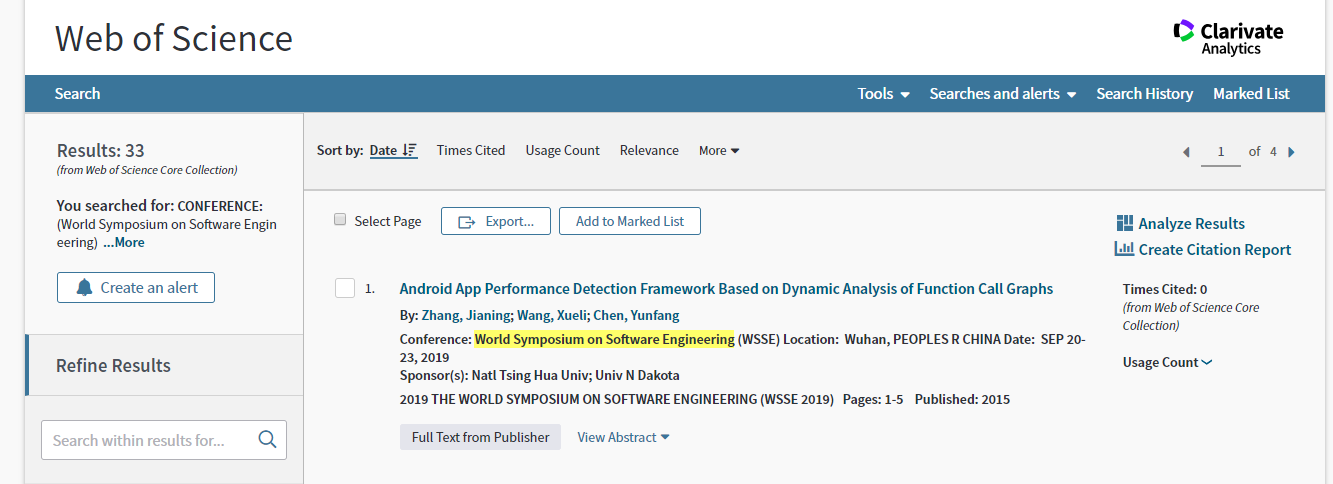Click the Search within results field

point(164,440)
